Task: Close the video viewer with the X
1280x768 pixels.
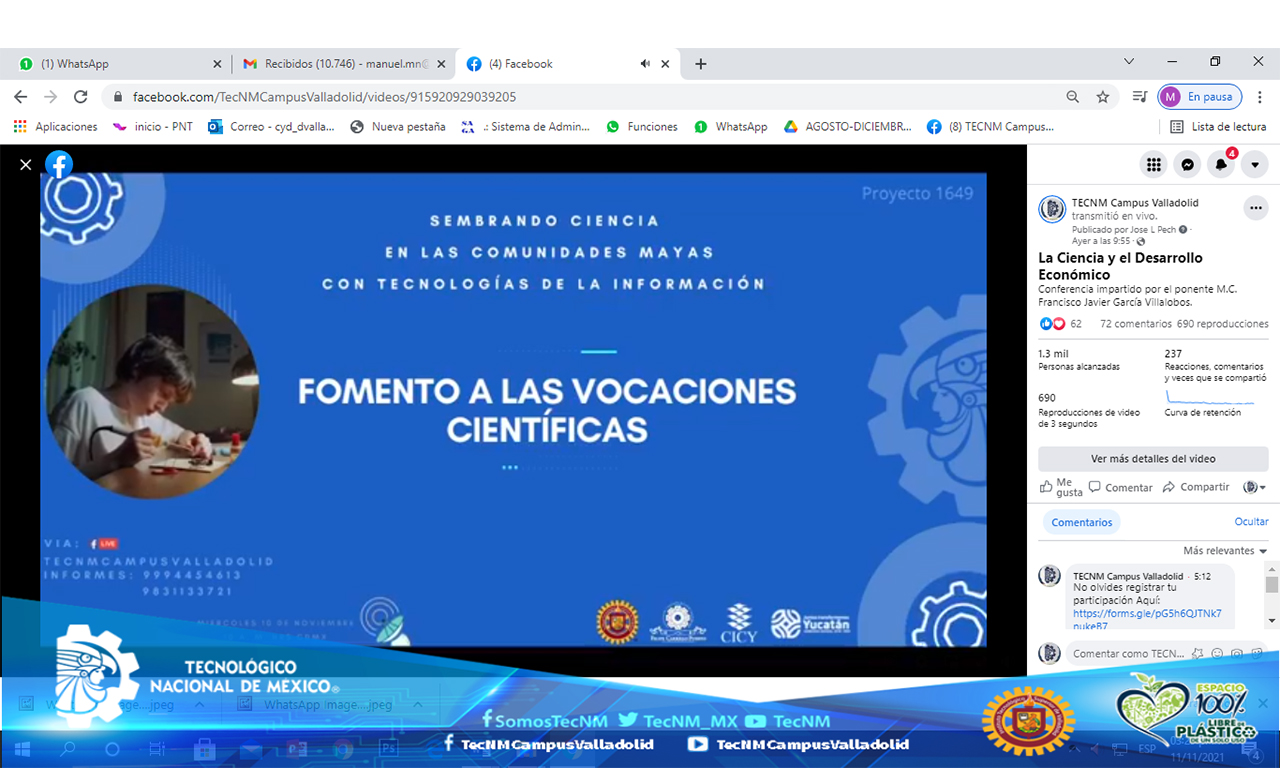Action: (x=26, y=165)
